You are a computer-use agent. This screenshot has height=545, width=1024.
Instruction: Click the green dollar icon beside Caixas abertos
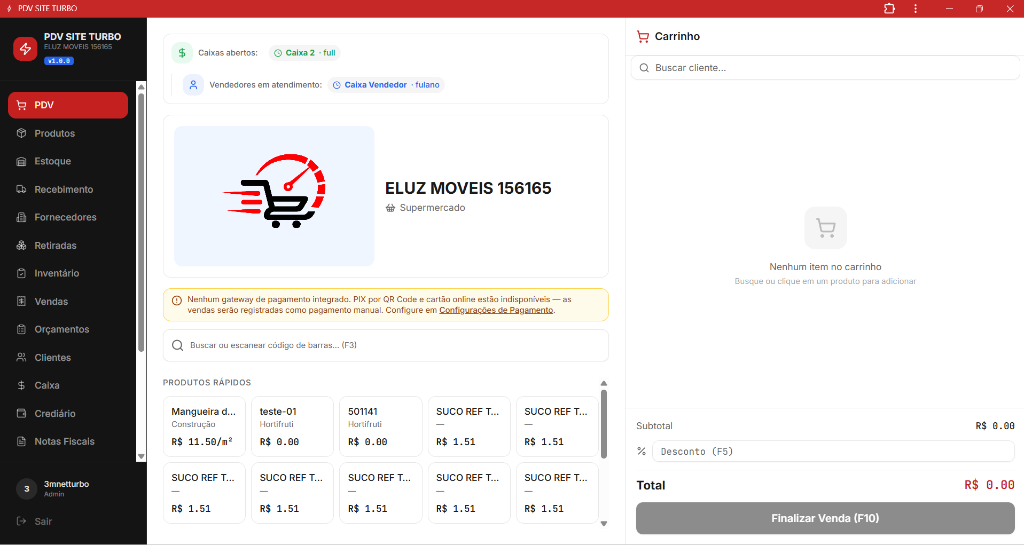[182, 53]
